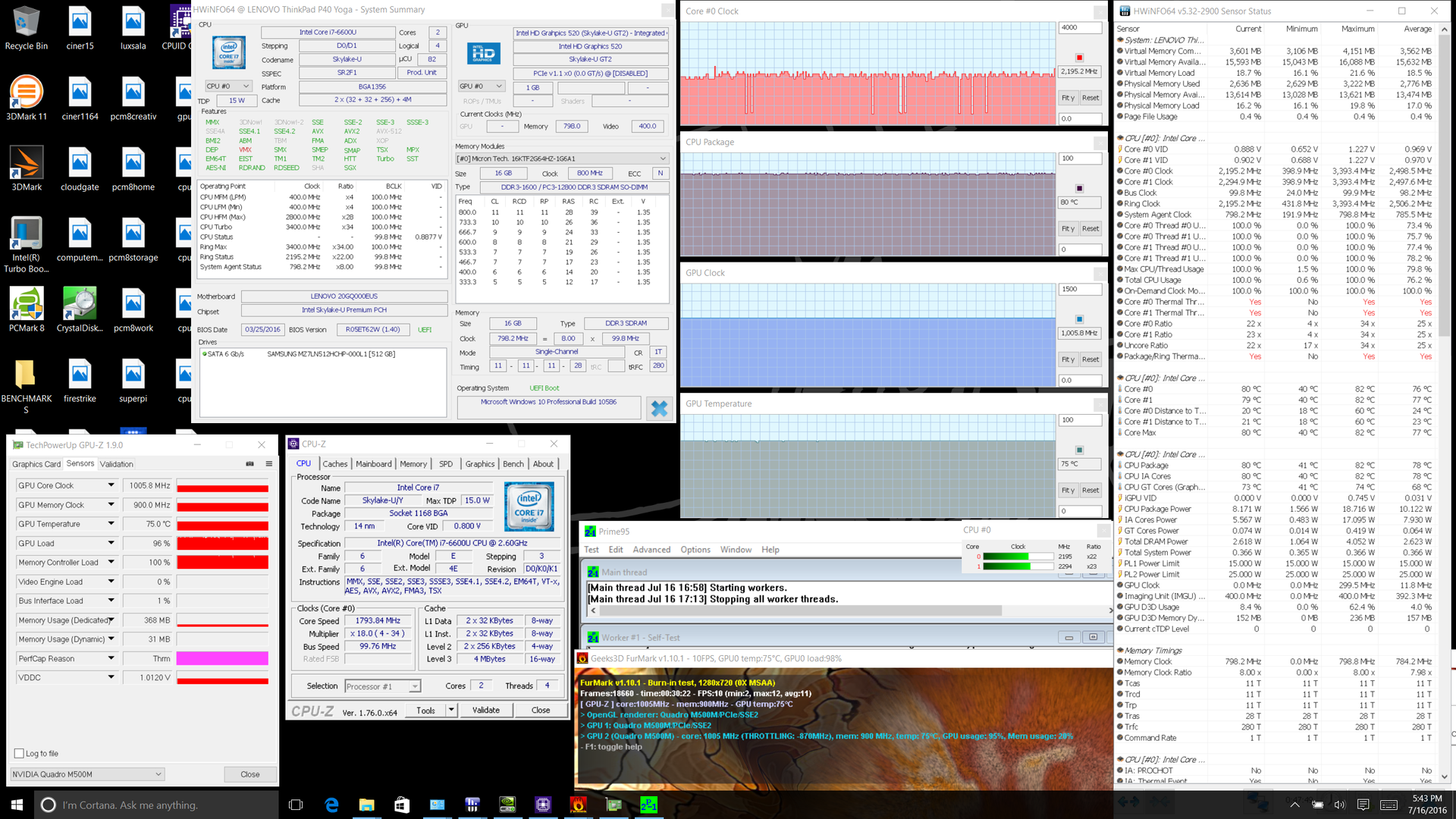Open Video Engine Load sensor dropdown
The height and width of the screenshot is (819, 1456).
click(x=111, y=582)
